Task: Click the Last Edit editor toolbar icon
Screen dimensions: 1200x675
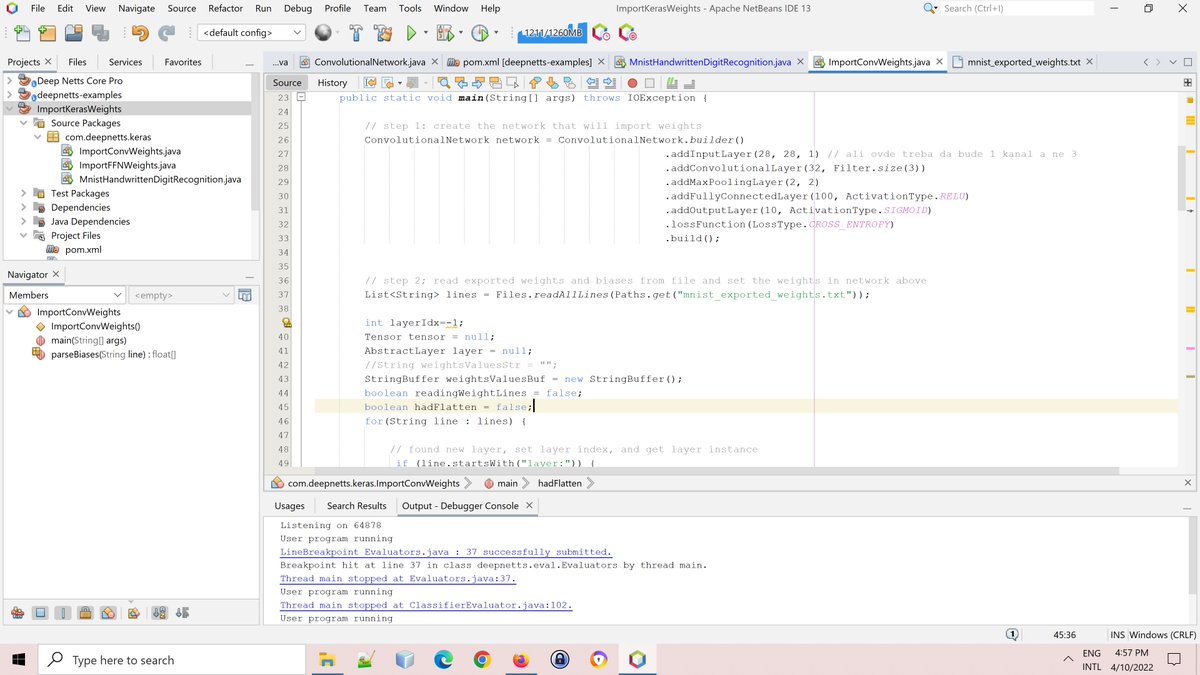Action: point(370,83)
